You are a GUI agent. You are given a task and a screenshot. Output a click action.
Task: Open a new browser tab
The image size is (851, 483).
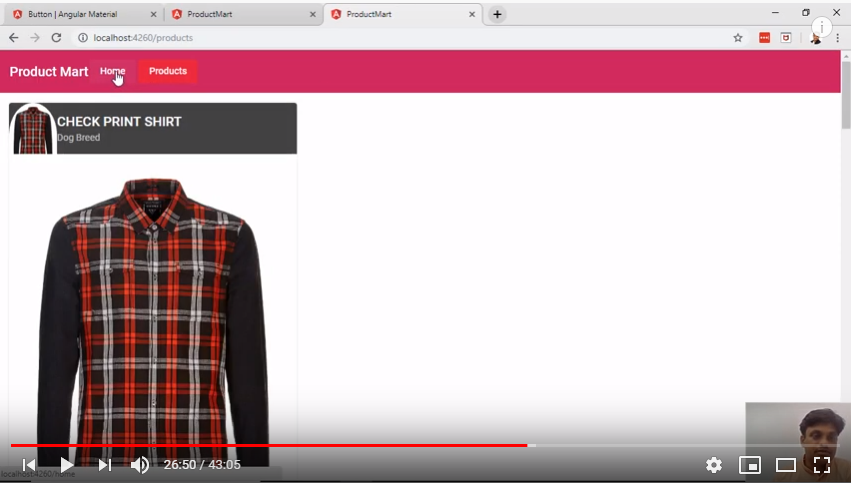point(497,14)
